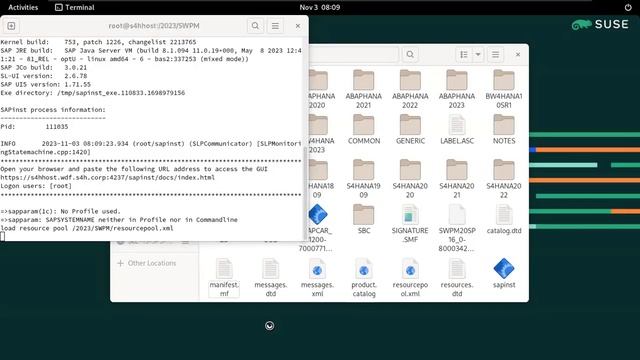Screen dimensions: 640x360
Task: Open the GENERIC folder
Action: [x=410, y=129]
